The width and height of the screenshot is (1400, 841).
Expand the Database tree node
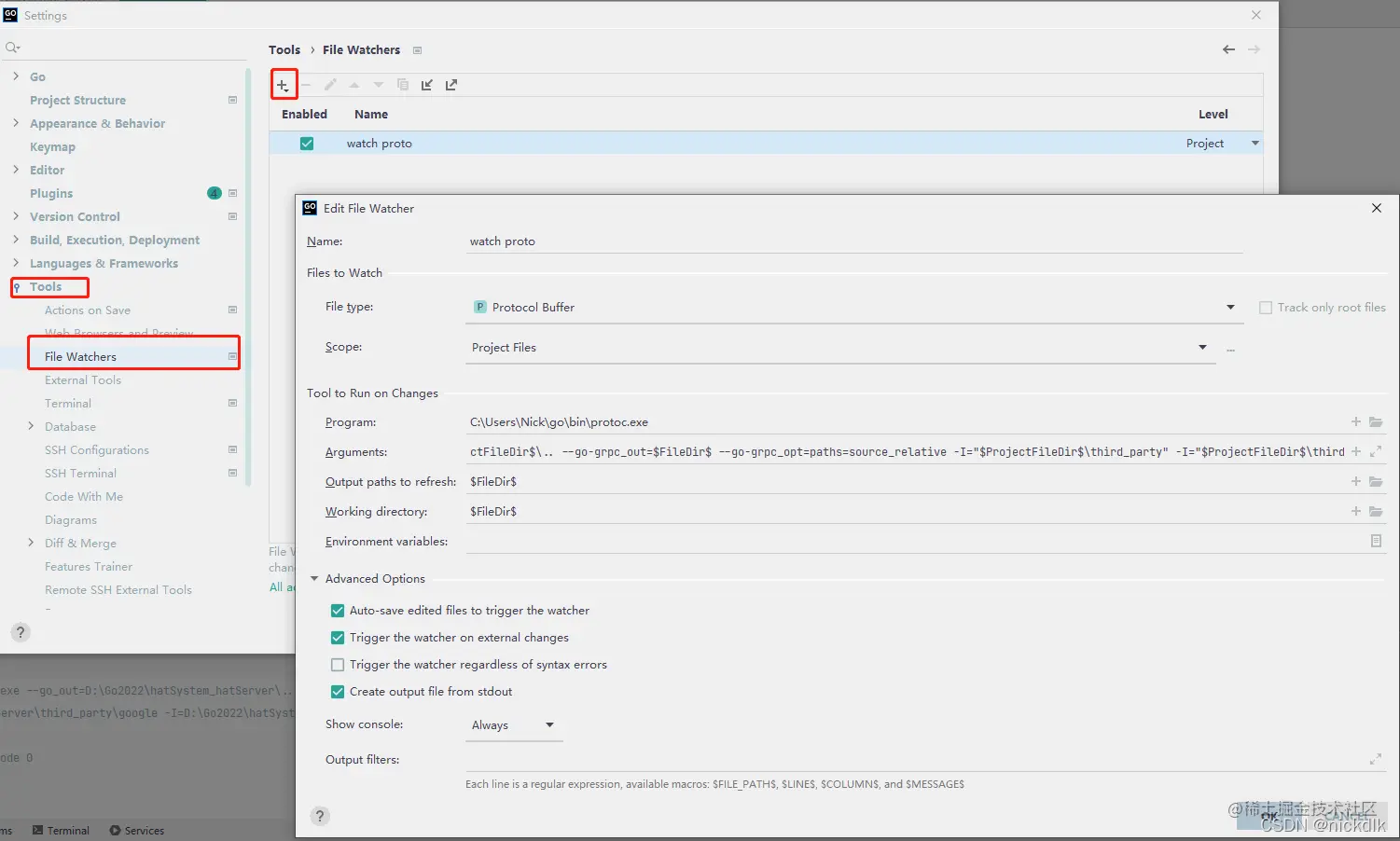coord(31,426)
